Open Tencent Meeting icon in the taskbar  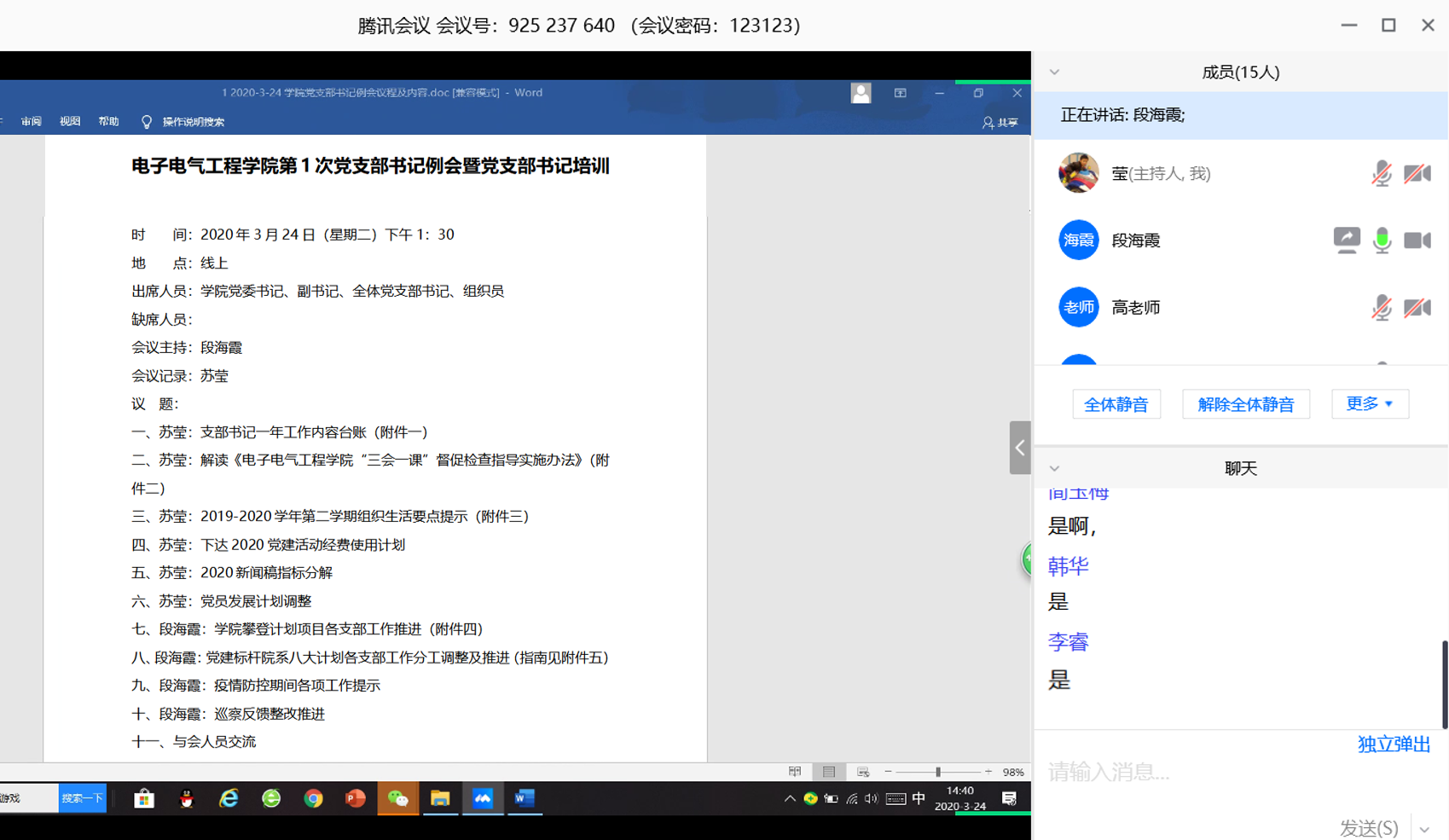coord(483,798)
